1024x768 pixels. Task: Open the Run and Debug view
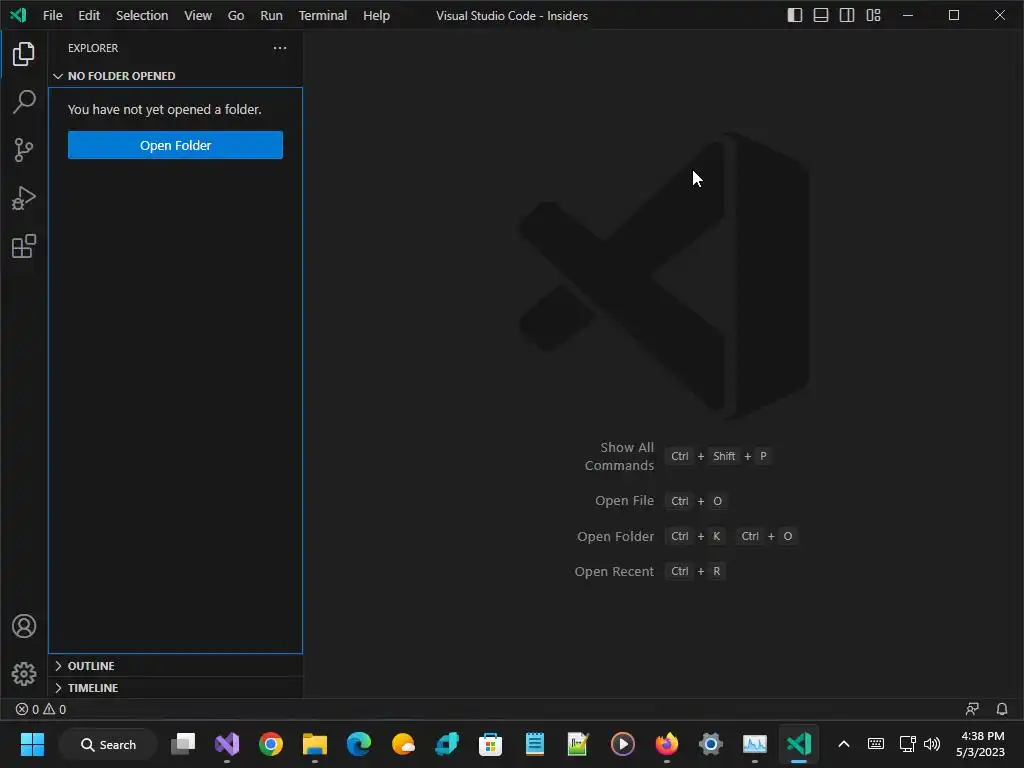point(24,199)
